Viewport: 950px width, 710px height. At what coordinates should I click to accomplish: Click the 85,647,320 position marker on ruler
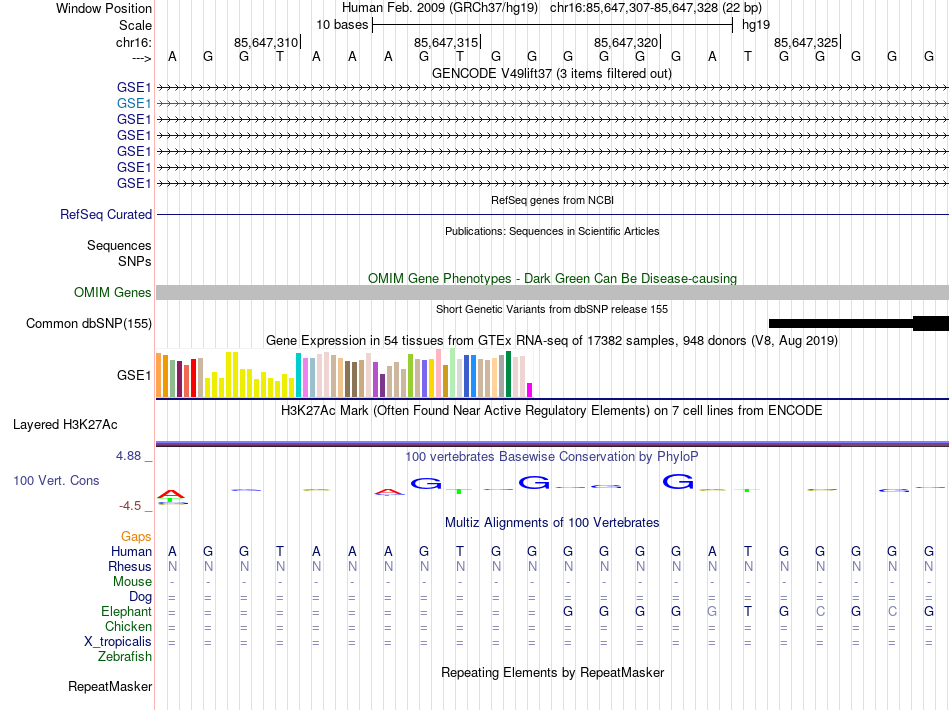pyautogui.click(x=626, y=43)
